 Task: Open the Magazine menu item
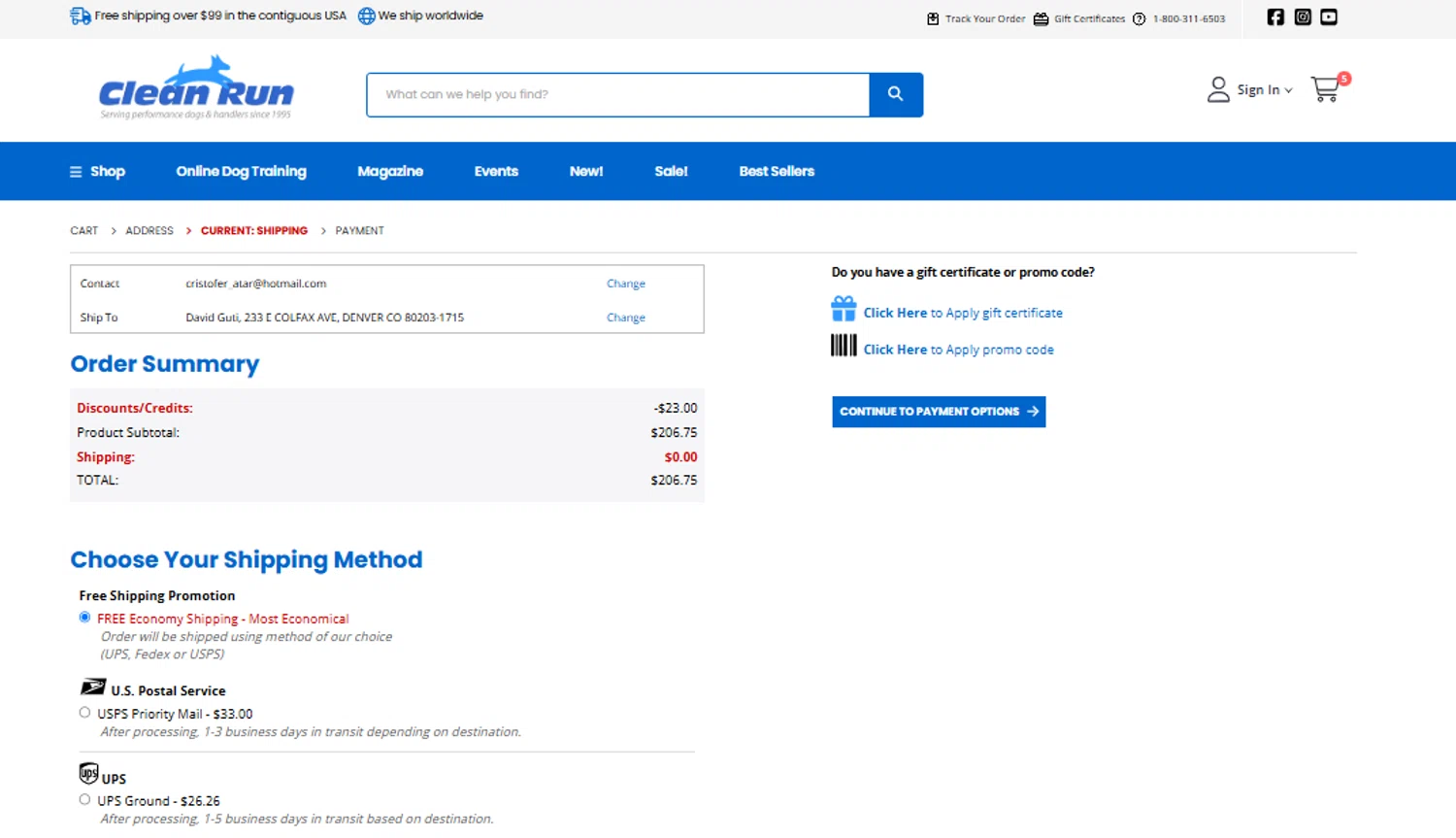pyautogui.click(x=390, y=171)
